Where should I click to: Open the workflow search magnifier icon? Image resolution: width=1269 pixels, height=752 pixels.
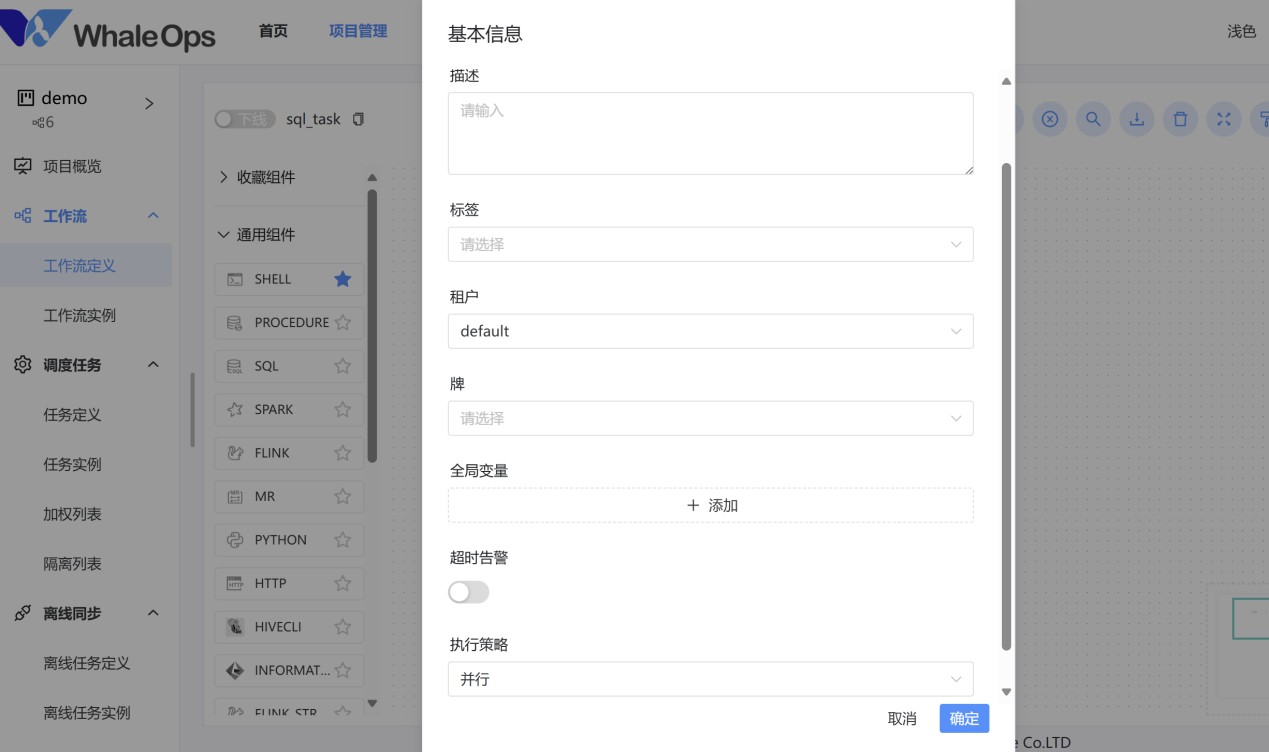[x=1092, y=119]
